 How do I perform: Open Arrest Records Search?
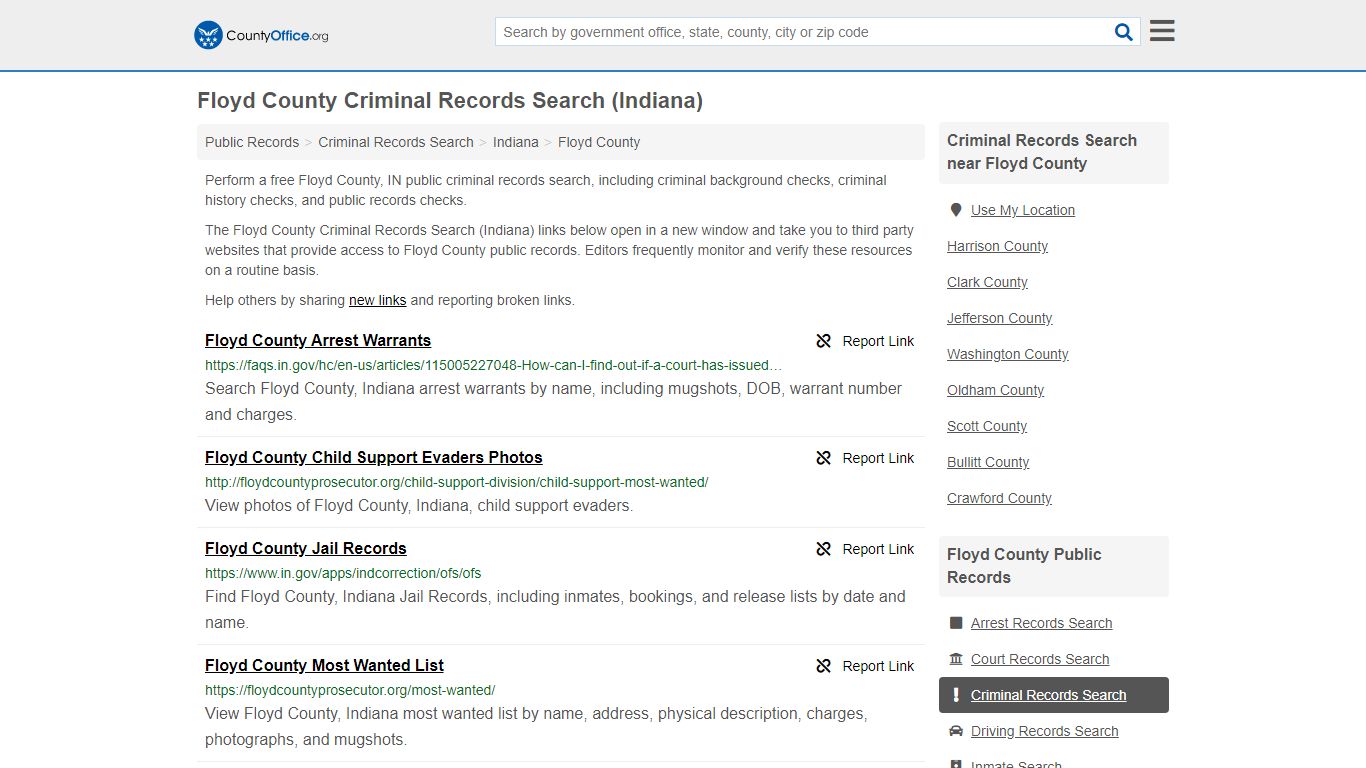click(x=1041, y=623)
